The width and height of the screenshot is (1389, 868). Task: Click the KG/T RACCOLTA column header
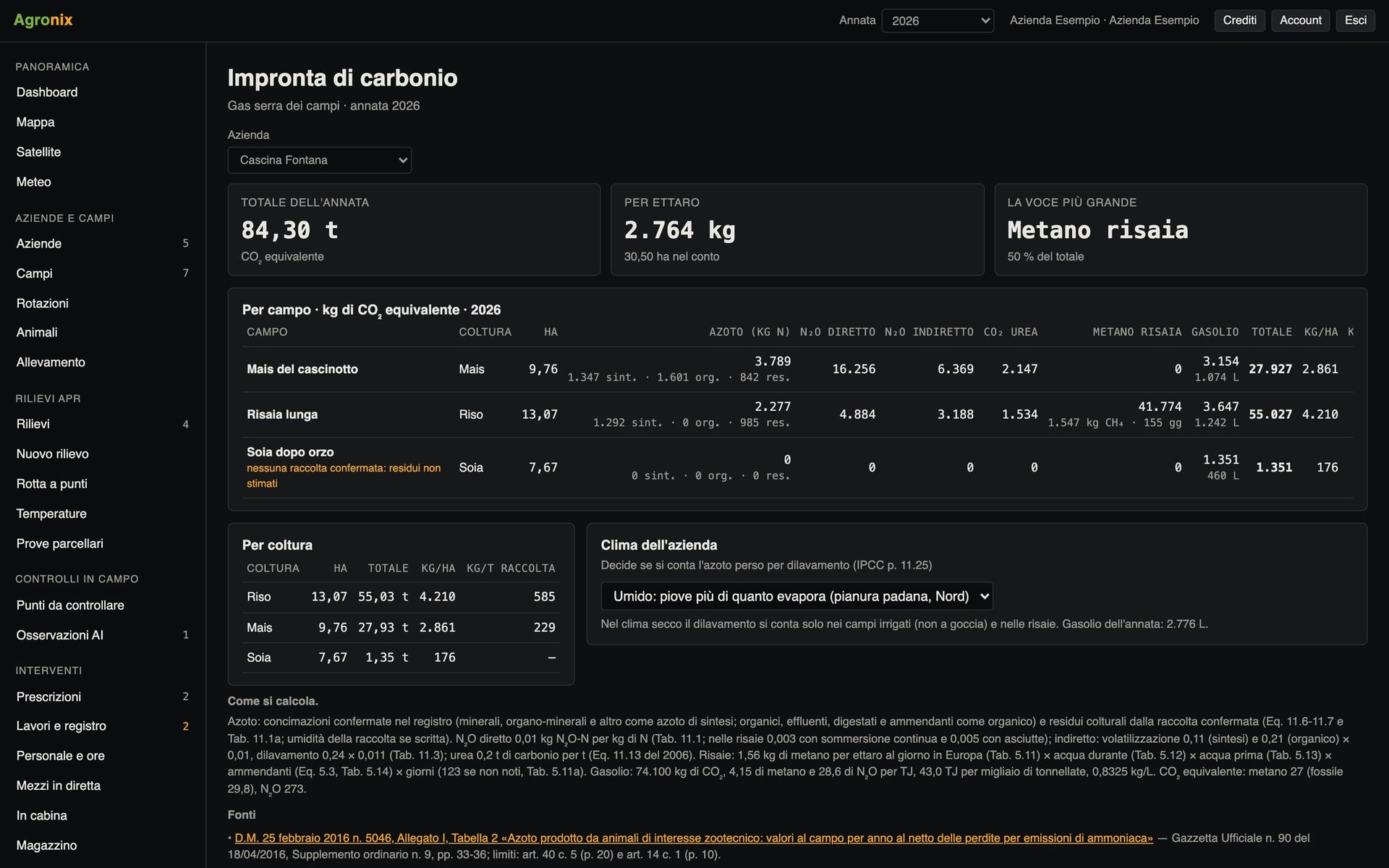(x=511, y=569)
